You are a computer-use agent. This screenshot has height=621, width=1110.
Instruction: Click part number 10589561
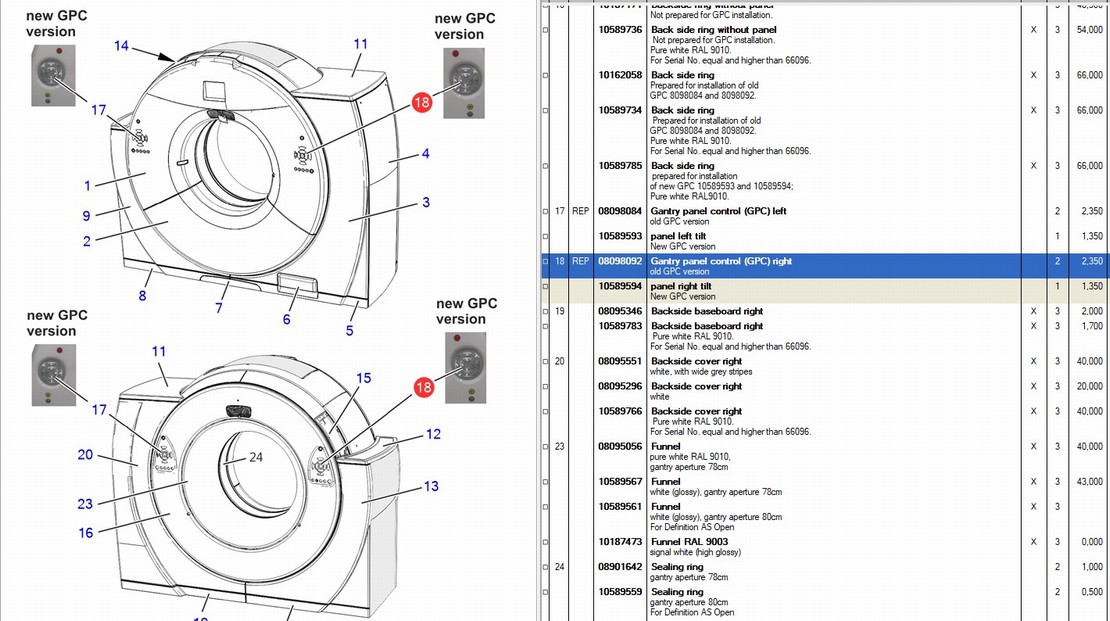pos(620,506)
